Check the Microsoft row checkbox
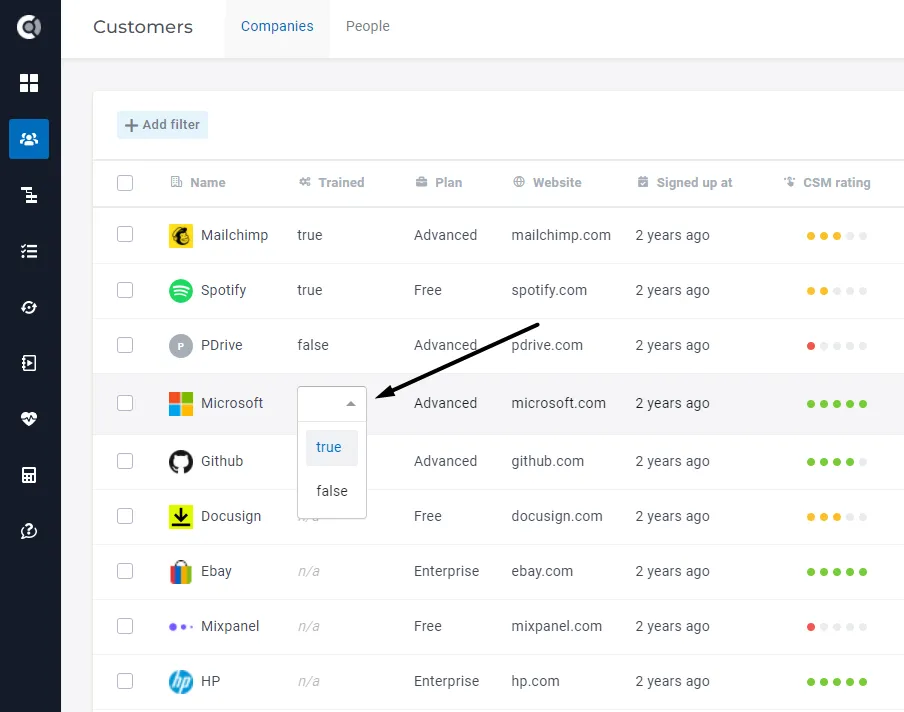 pos(125,402)
